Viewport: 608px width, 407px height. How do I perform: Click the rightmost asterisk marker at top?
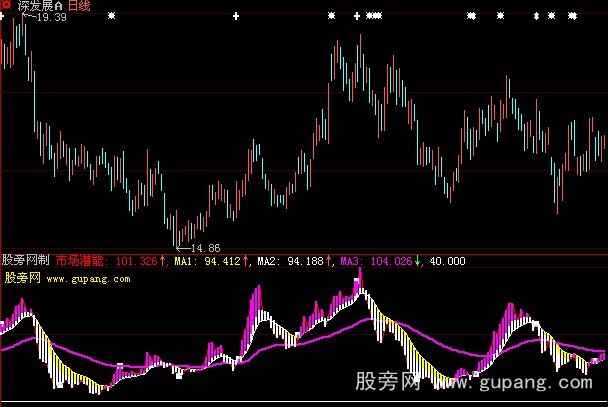572,17
